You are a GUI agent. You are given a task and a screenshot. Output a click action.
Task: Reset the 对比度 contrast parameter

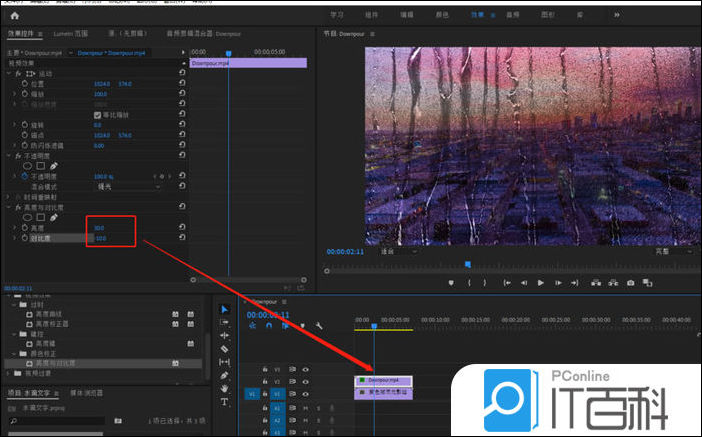point(182,238)
